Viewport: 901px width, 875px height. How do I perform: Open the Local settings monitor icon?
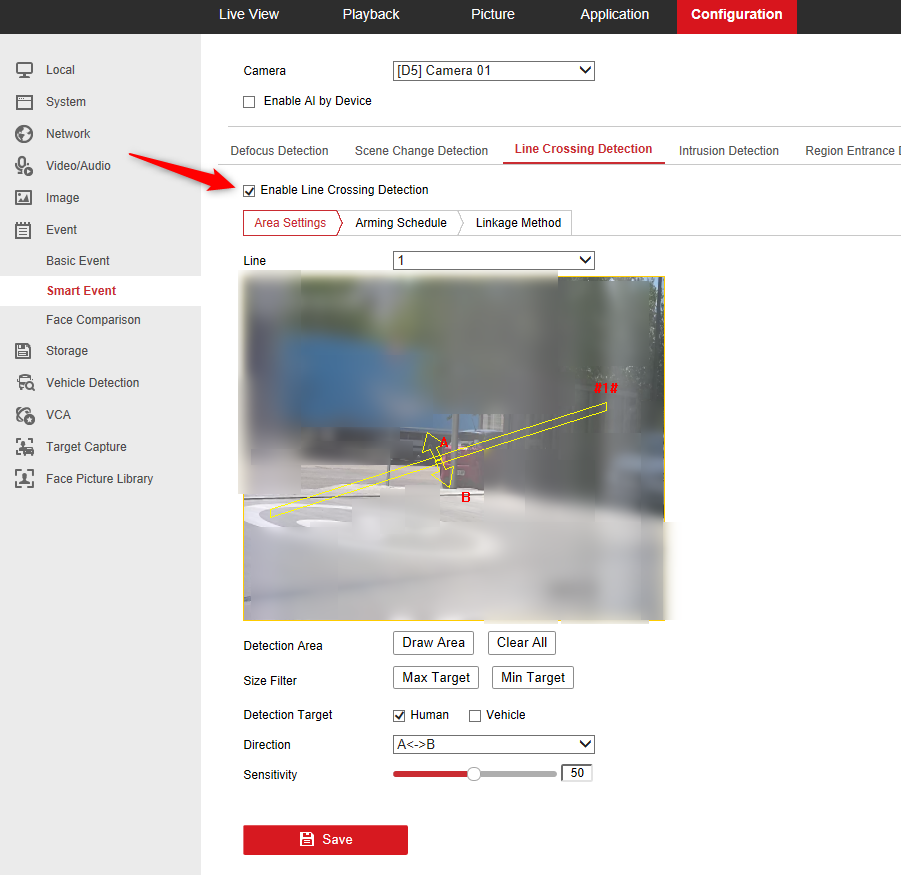coord(24,70)
